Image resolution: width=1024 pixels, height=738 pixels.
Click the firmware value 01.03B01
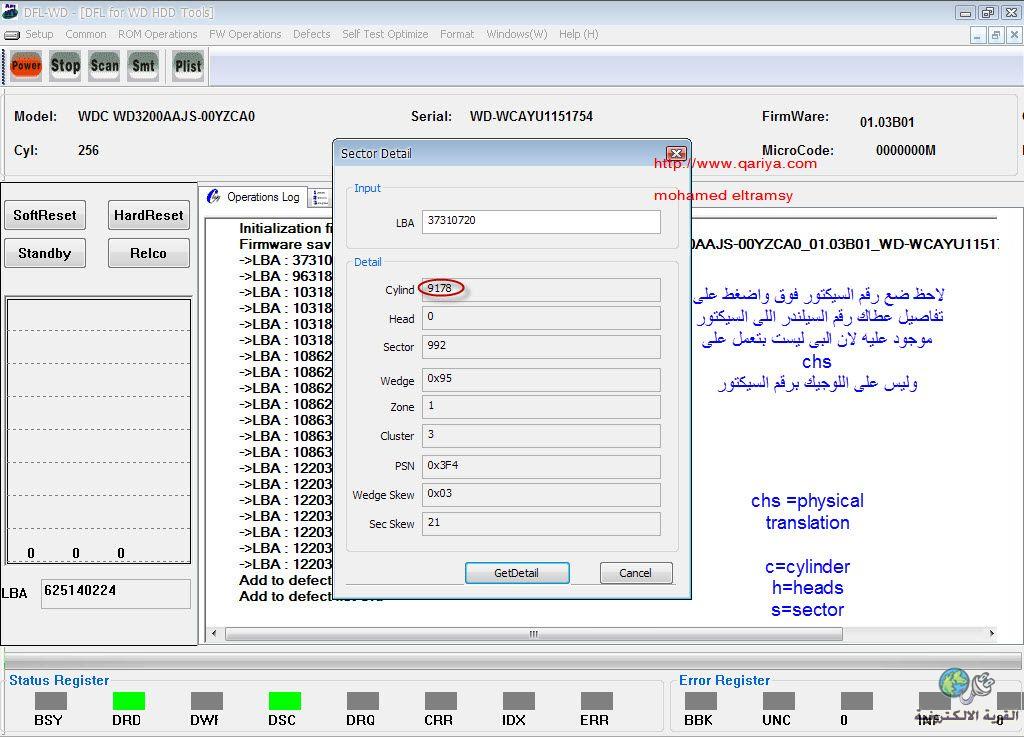tap(887, 122)
